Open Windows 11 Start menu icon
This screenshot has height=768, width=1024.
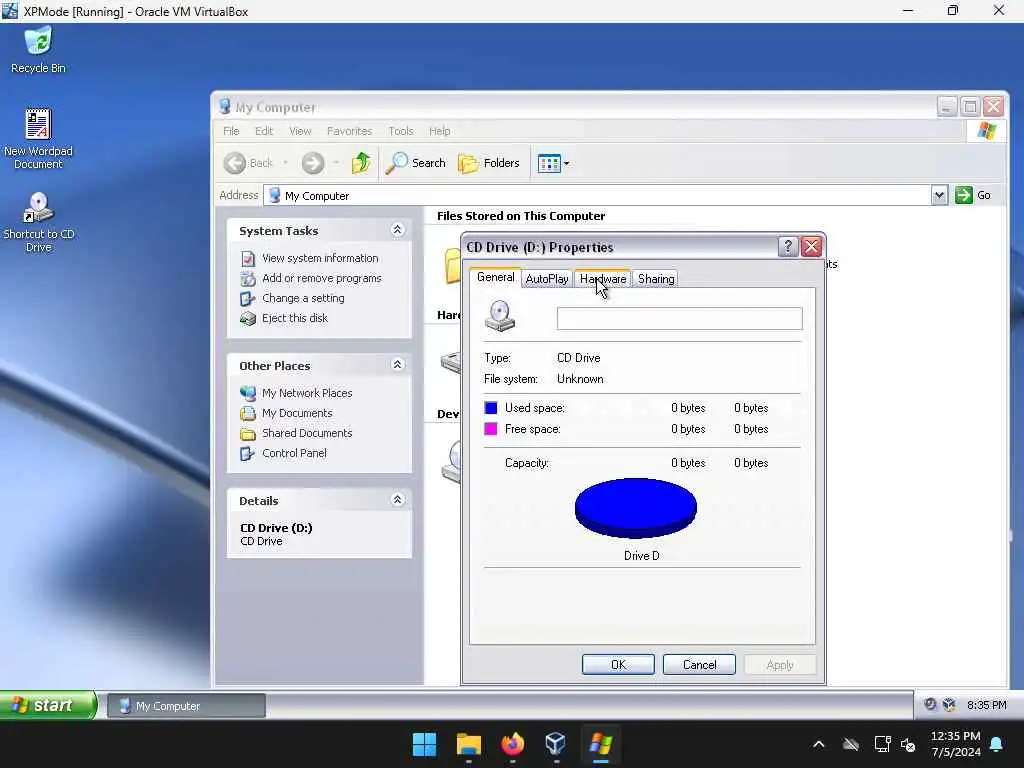pos(424,744)
